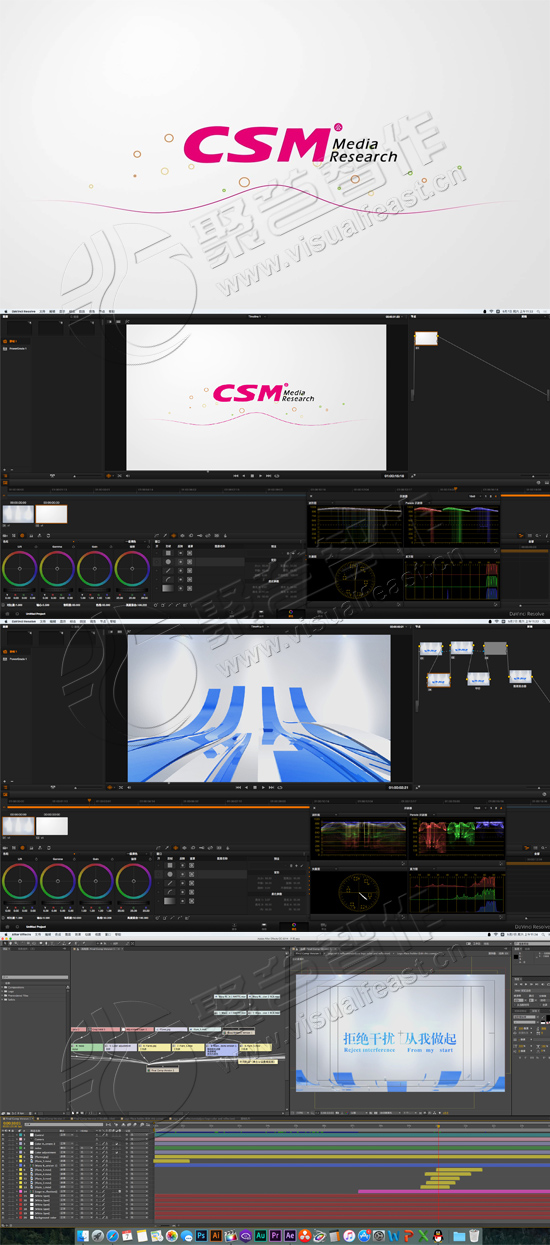550x1245 pixels.
Task: Adjust the Lift color wheel in upper Resolve
Action: point(20,569)
